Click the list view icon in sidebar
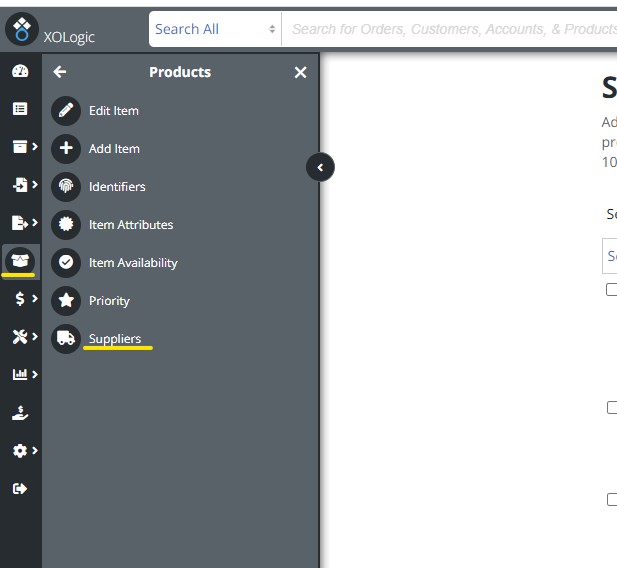This screenshot has width=617, height=568. click(20, 109)
